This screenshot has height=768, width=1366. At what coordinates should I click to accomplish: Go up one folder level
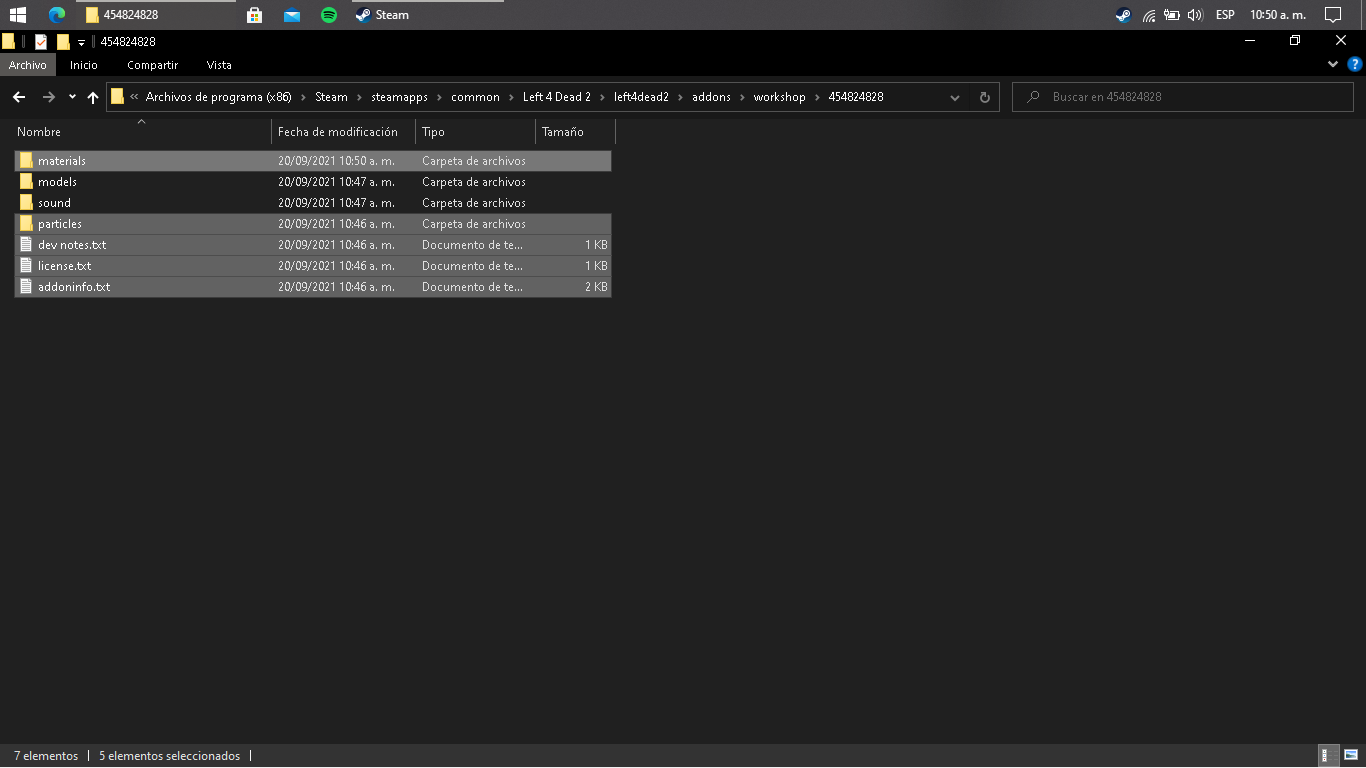click(x=93, y=97)
